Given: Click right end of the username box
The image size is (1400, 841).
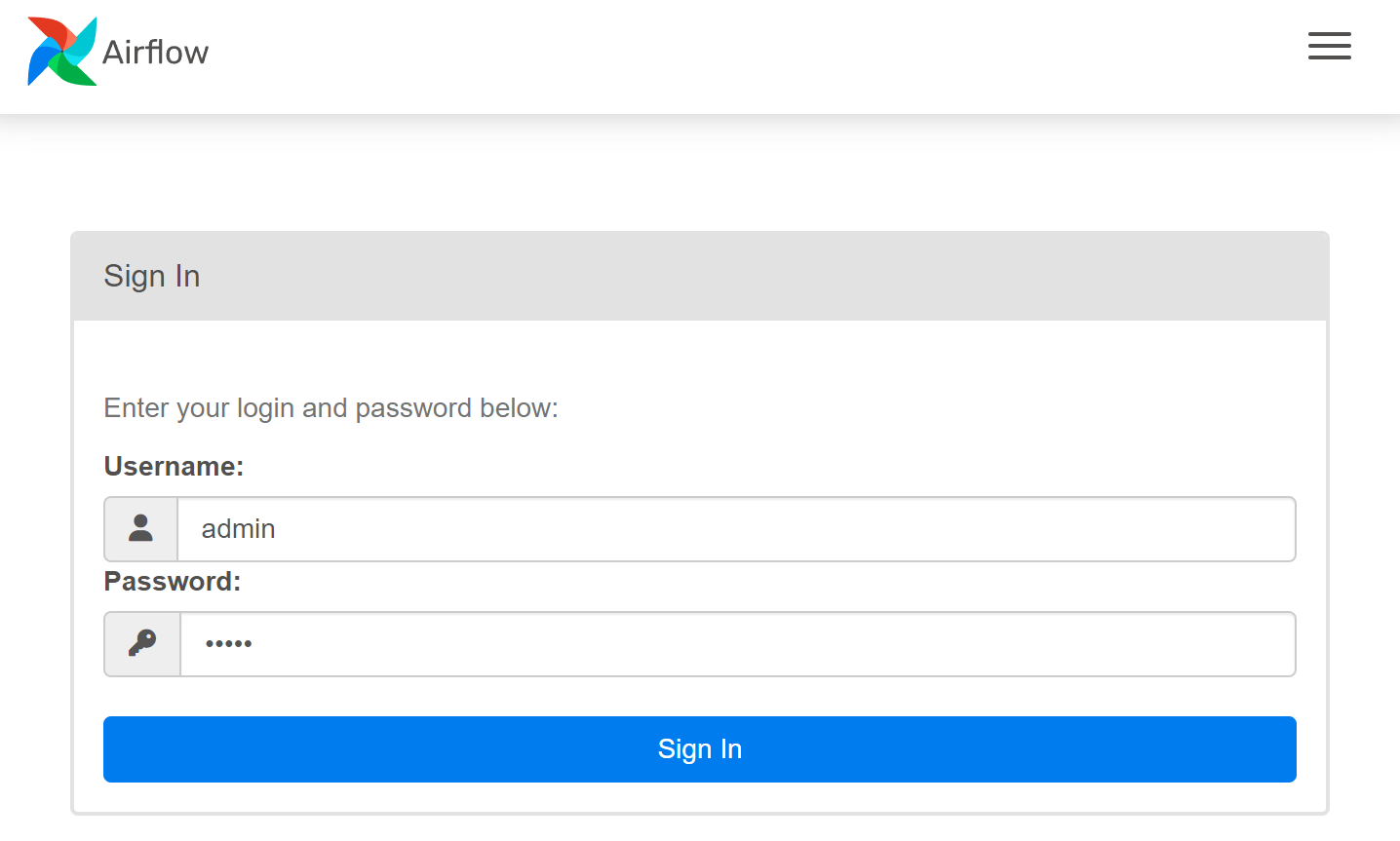Looking at the screenshot, I should click(1267, 529).
